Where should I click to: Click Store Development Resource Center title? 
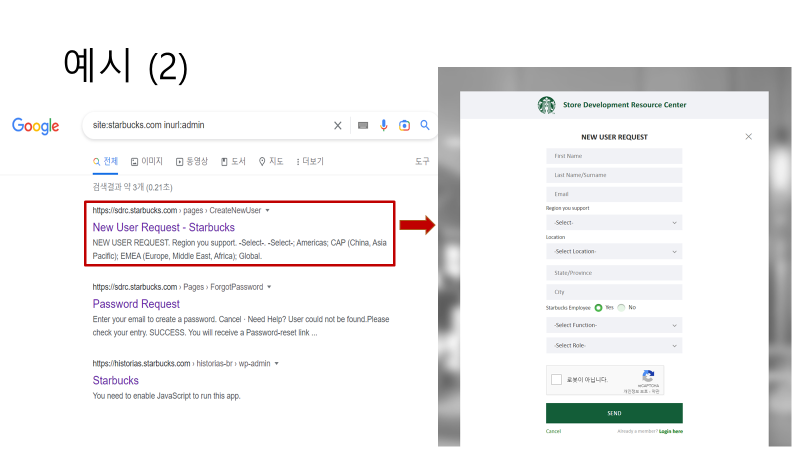624,105
